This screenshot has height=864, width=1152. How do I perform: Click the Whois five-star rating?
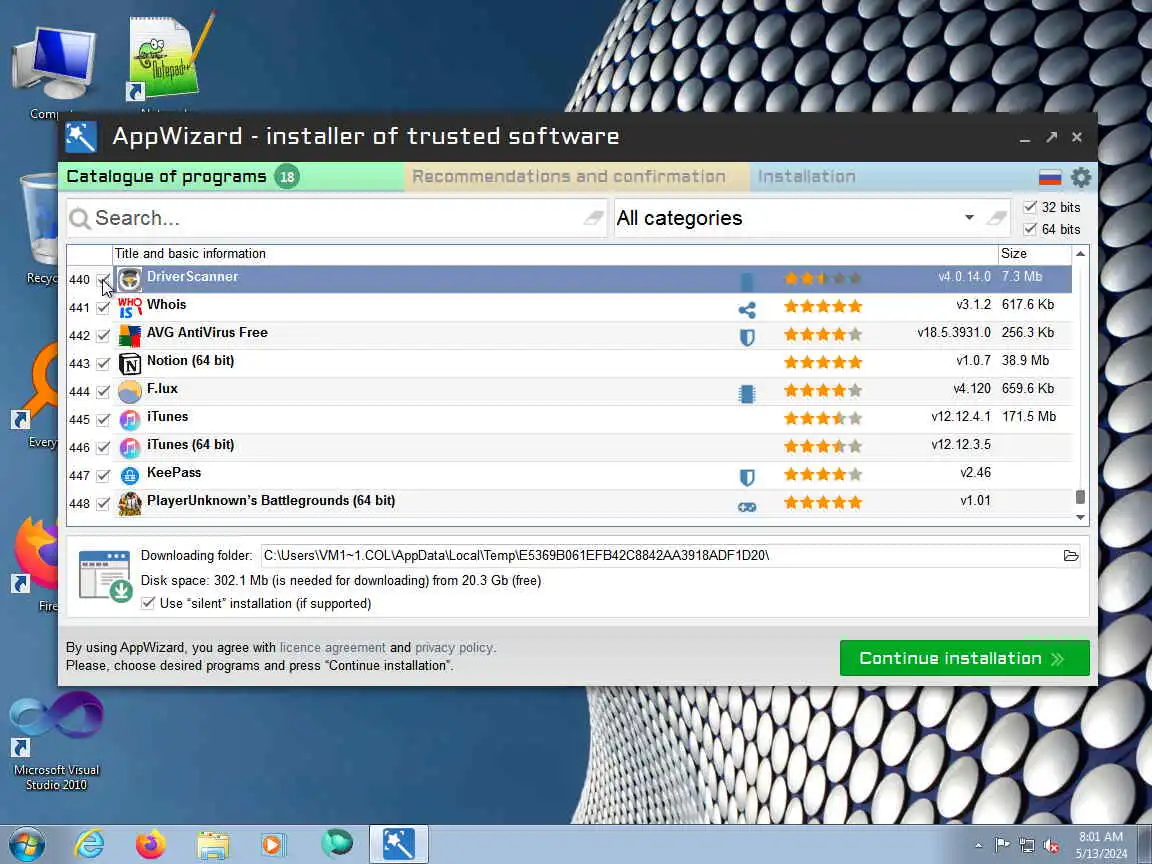coord(823,306)
